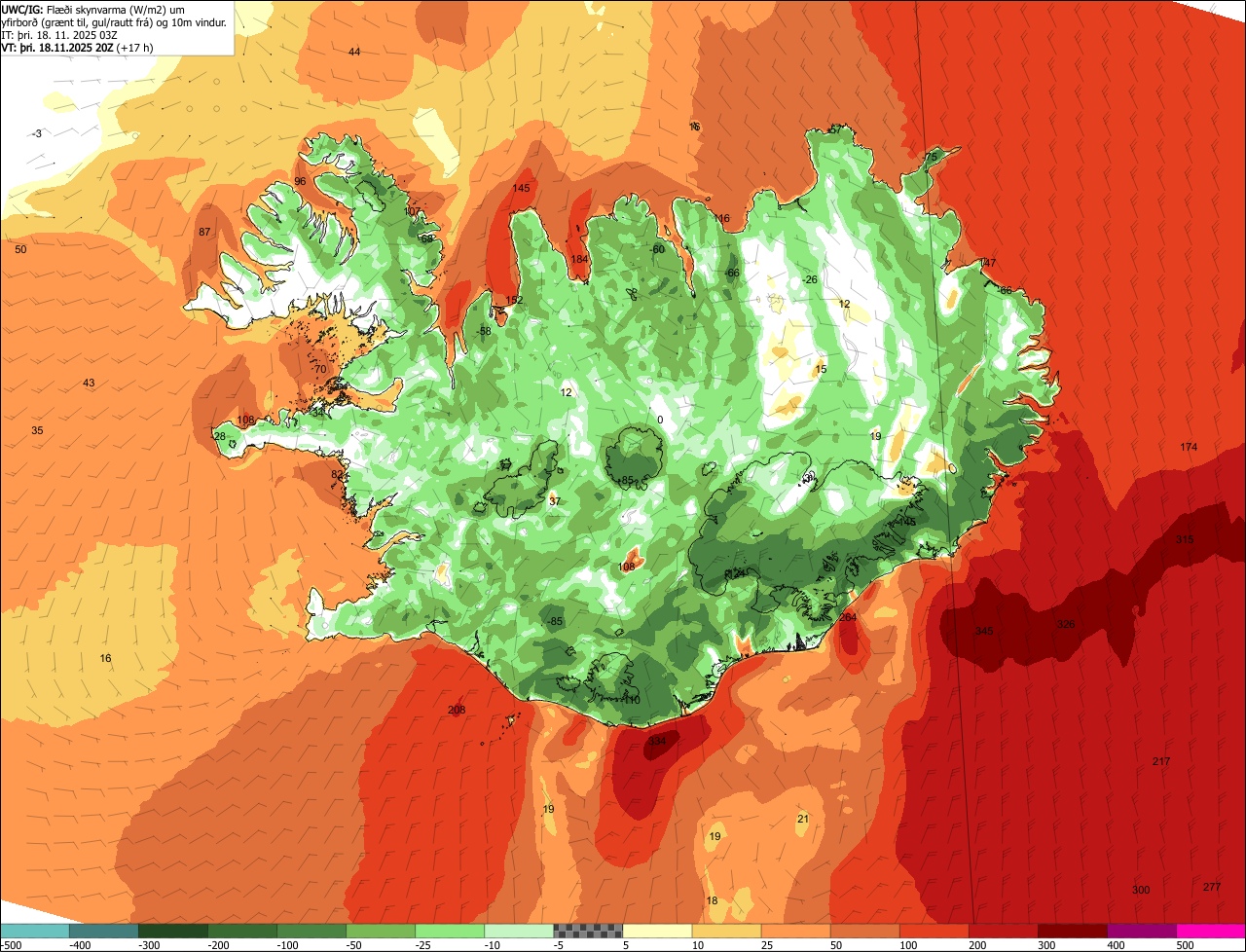Click the -500 legend label
Image resolution: width=1246 pixels, height=952 pixels.
(x=12, y=944)
